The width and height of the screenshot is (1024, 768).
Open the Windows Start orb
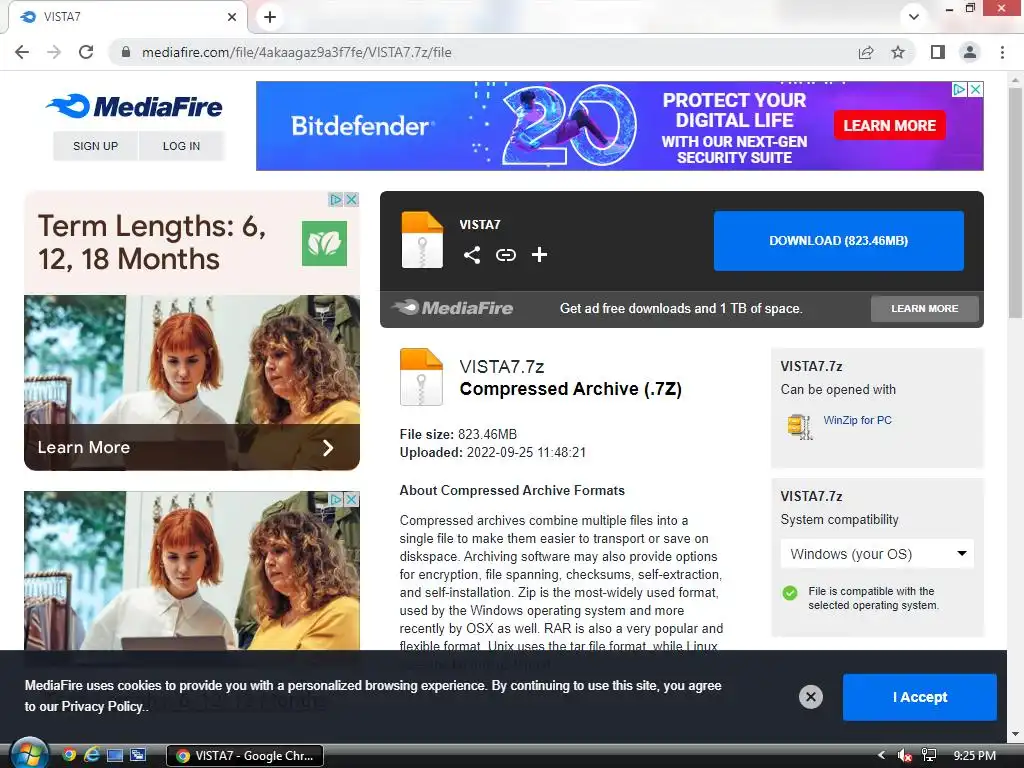coord(29,755)
